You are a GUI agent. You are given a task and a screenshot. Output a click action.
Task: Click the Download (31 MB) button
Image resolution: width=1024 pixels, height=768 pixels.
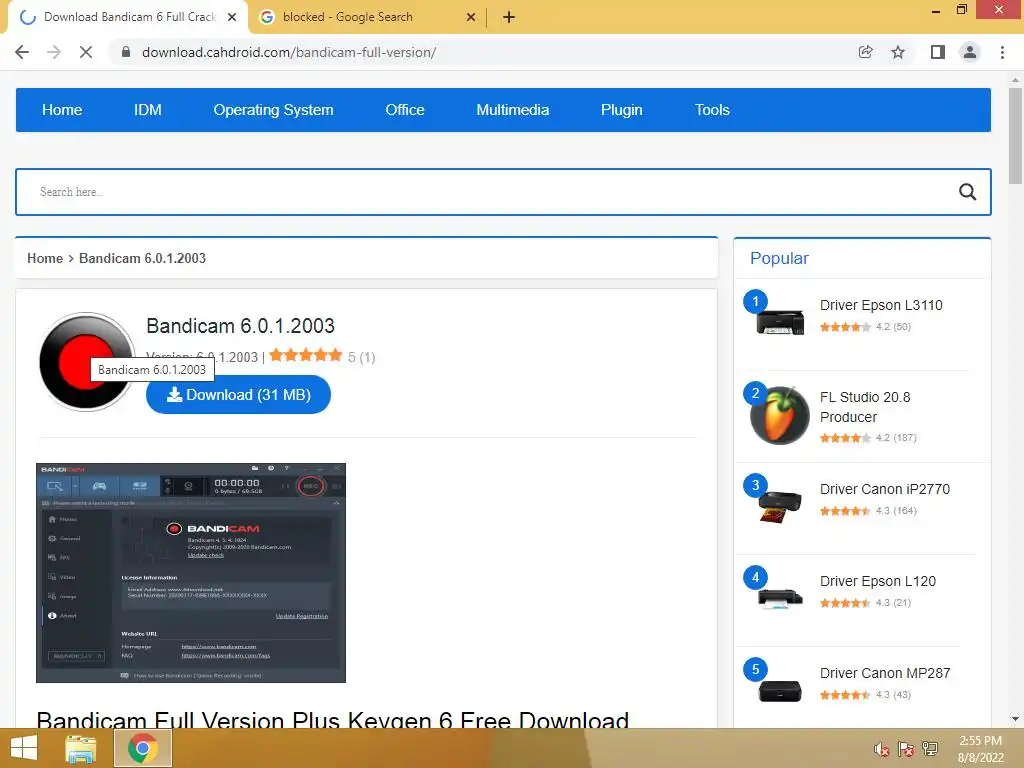click(238, 394)
